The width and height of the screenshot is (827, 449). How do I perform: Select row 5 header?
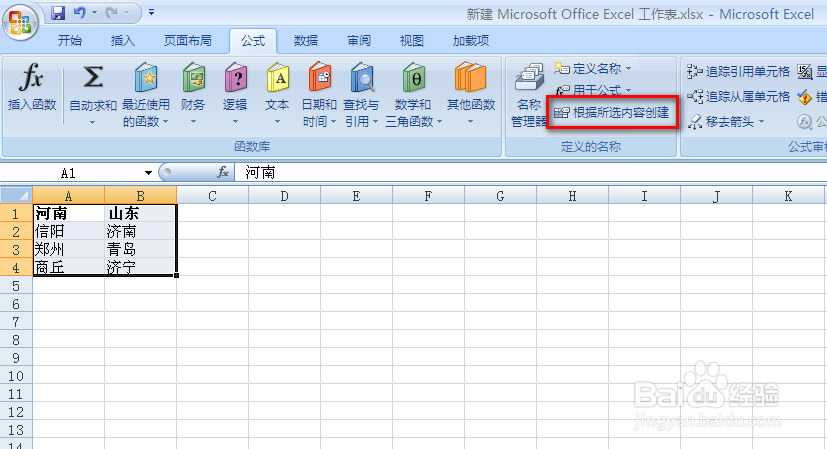(x=16, y=285)
